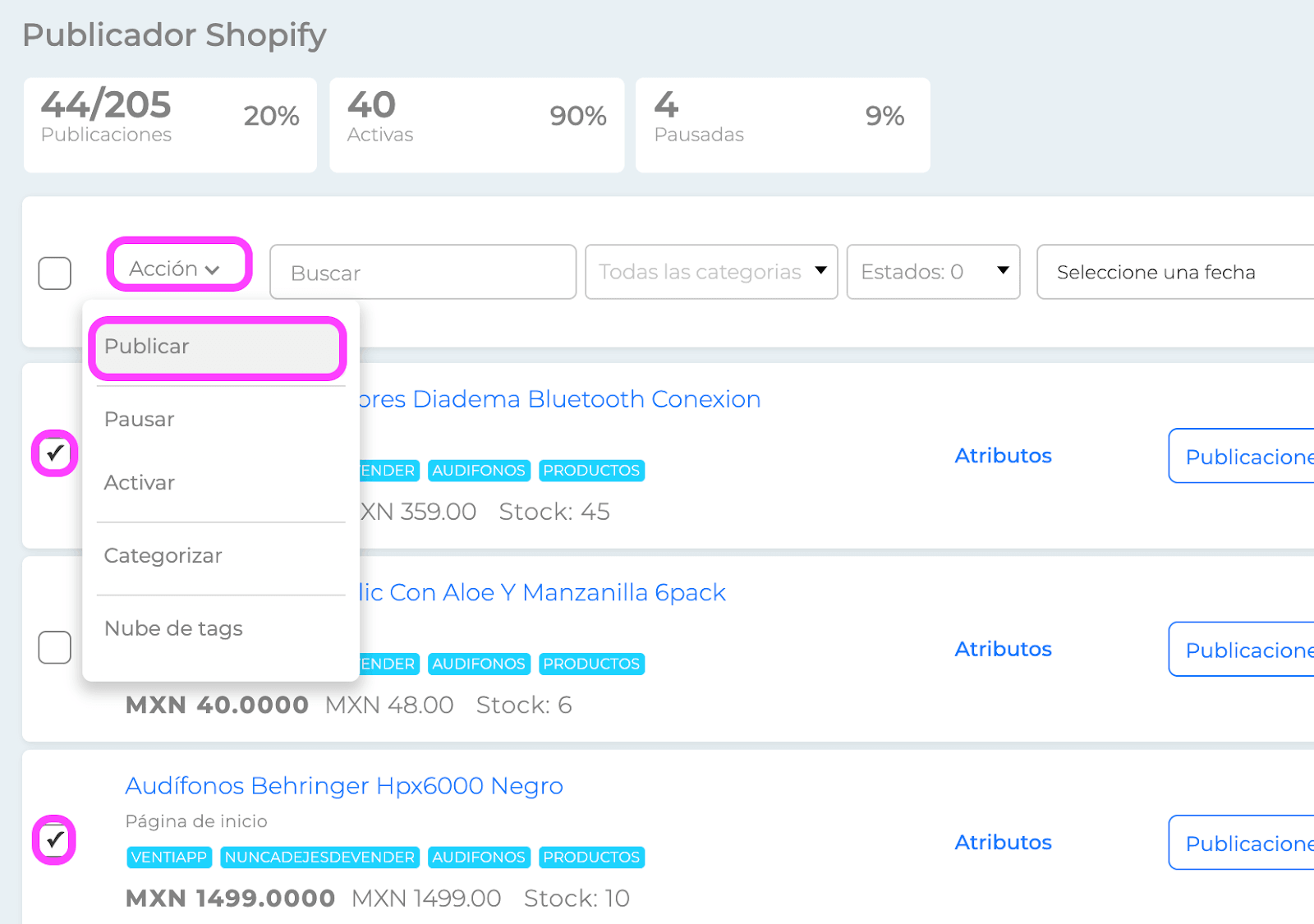The image size is (1314, 924).
Task: Focus the Buscar search field
Action: (423, 272)
